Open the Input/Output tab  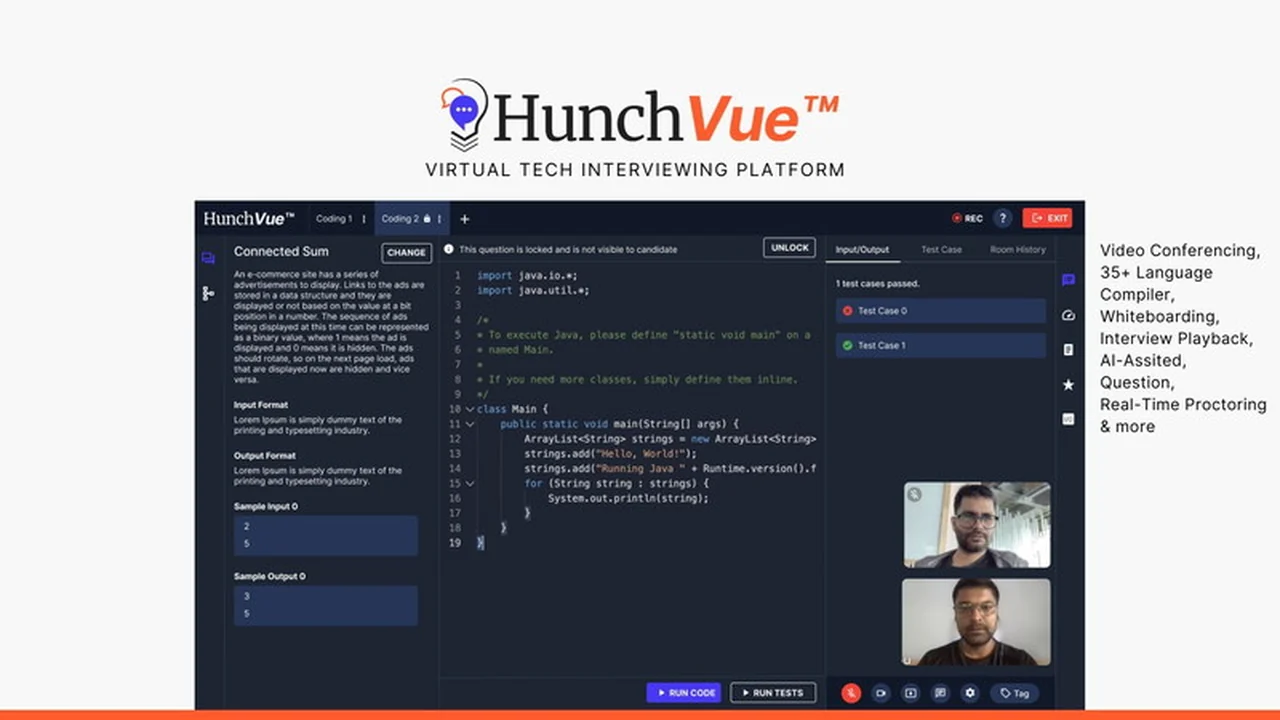click(x=861, y=249)
